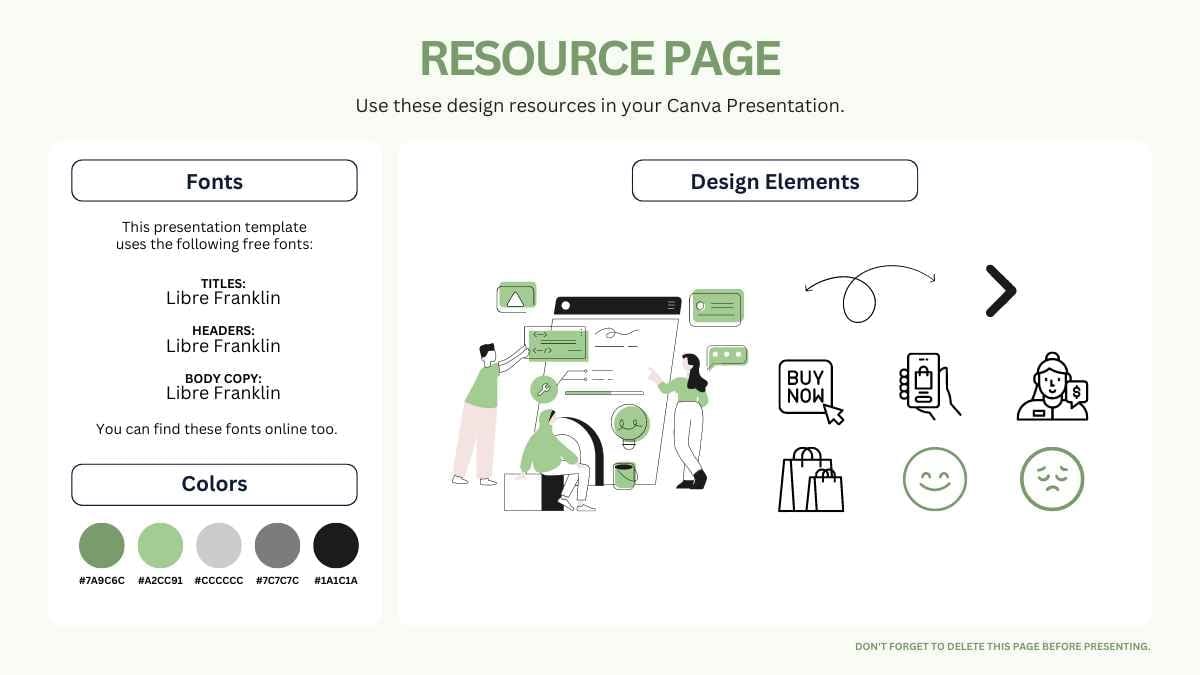1200x675 pixels.
Task: Click the #CCCCCC hex code label
Action: 219,581
